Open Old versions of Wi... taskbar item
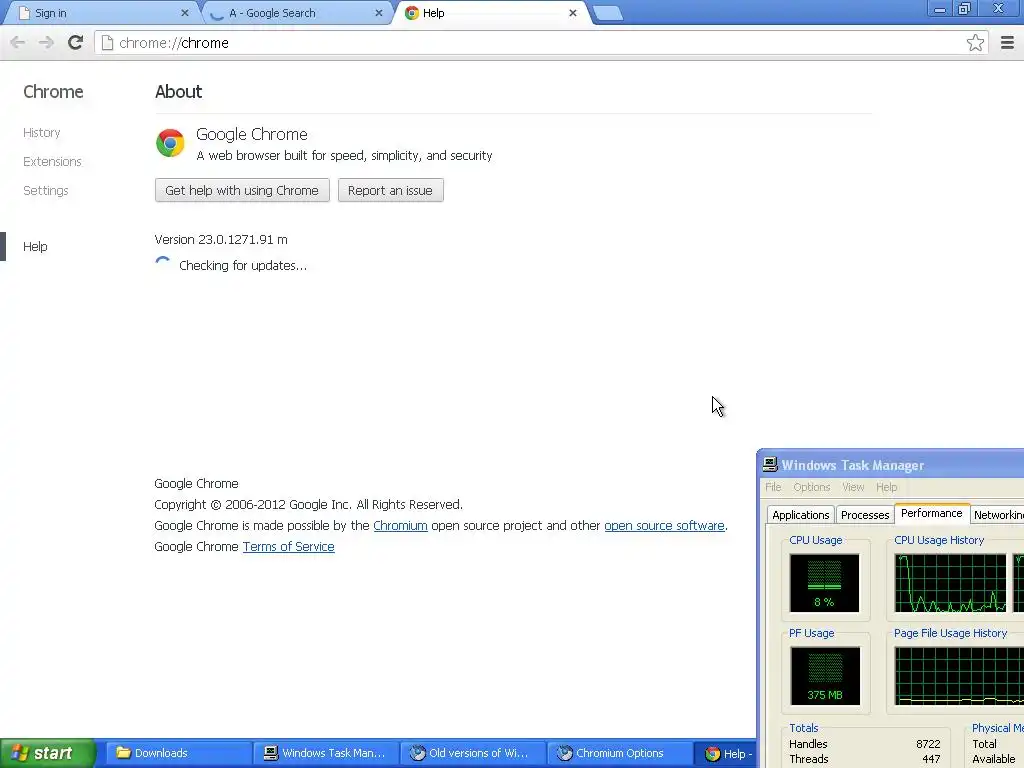 (x=472, y=753)
